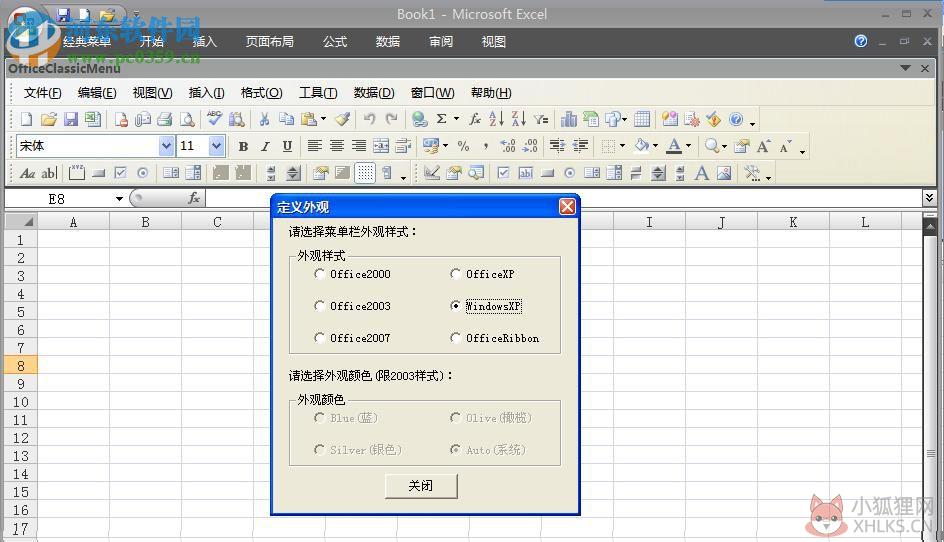The width and height of the screenshot is (944, 542).
Task: Open Help question mark in toolbar
Action: pyautogui.click(x=736, y=119)
